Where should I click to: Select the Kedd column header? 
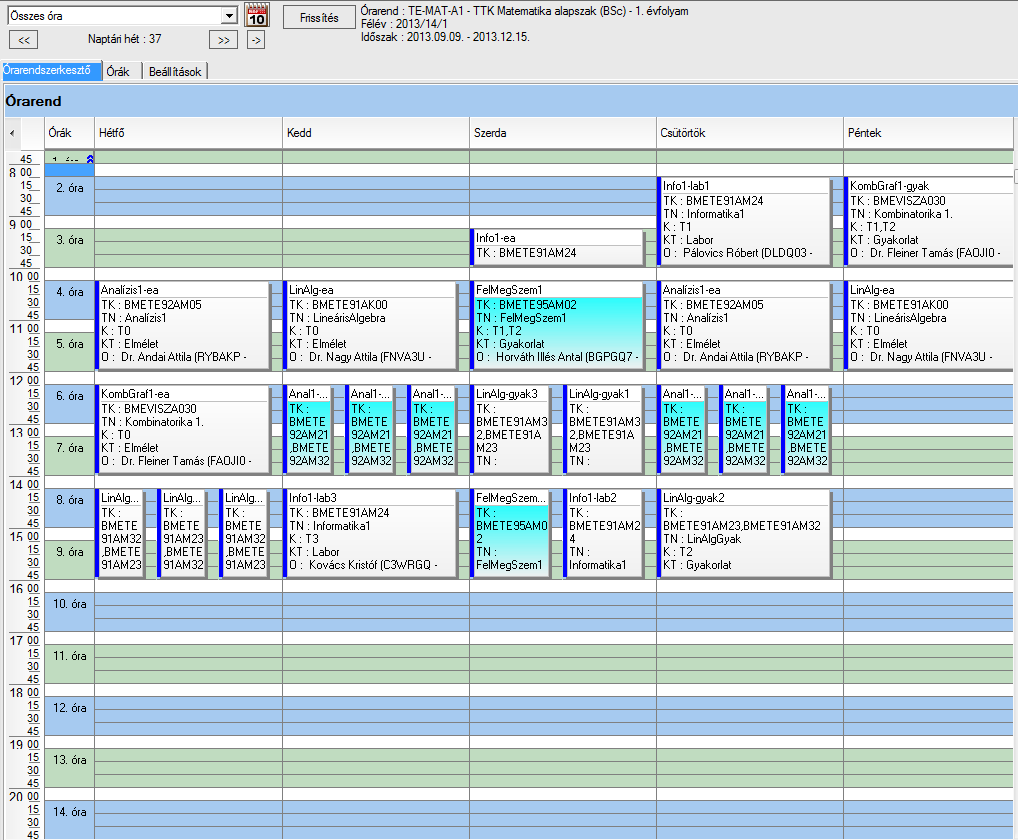376,133
